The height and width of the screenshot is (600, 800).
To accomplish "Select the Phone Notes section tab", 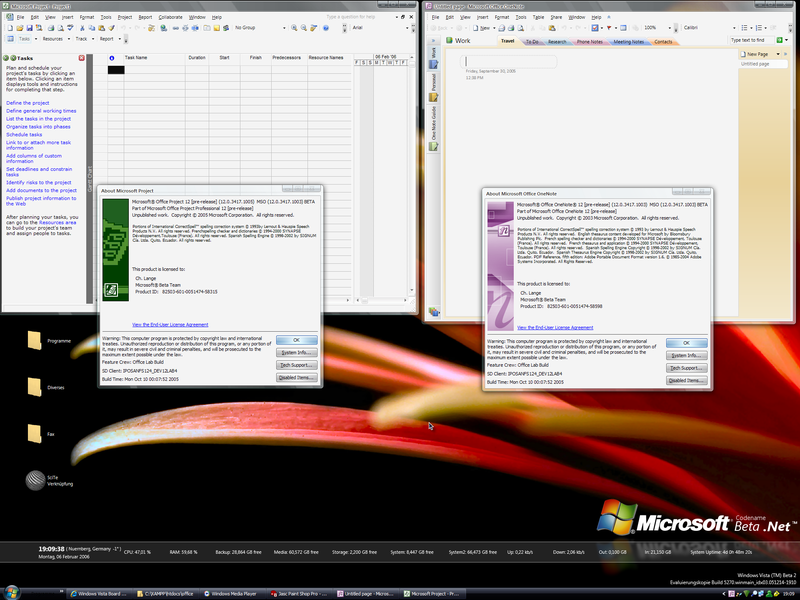I will (588, 42).
